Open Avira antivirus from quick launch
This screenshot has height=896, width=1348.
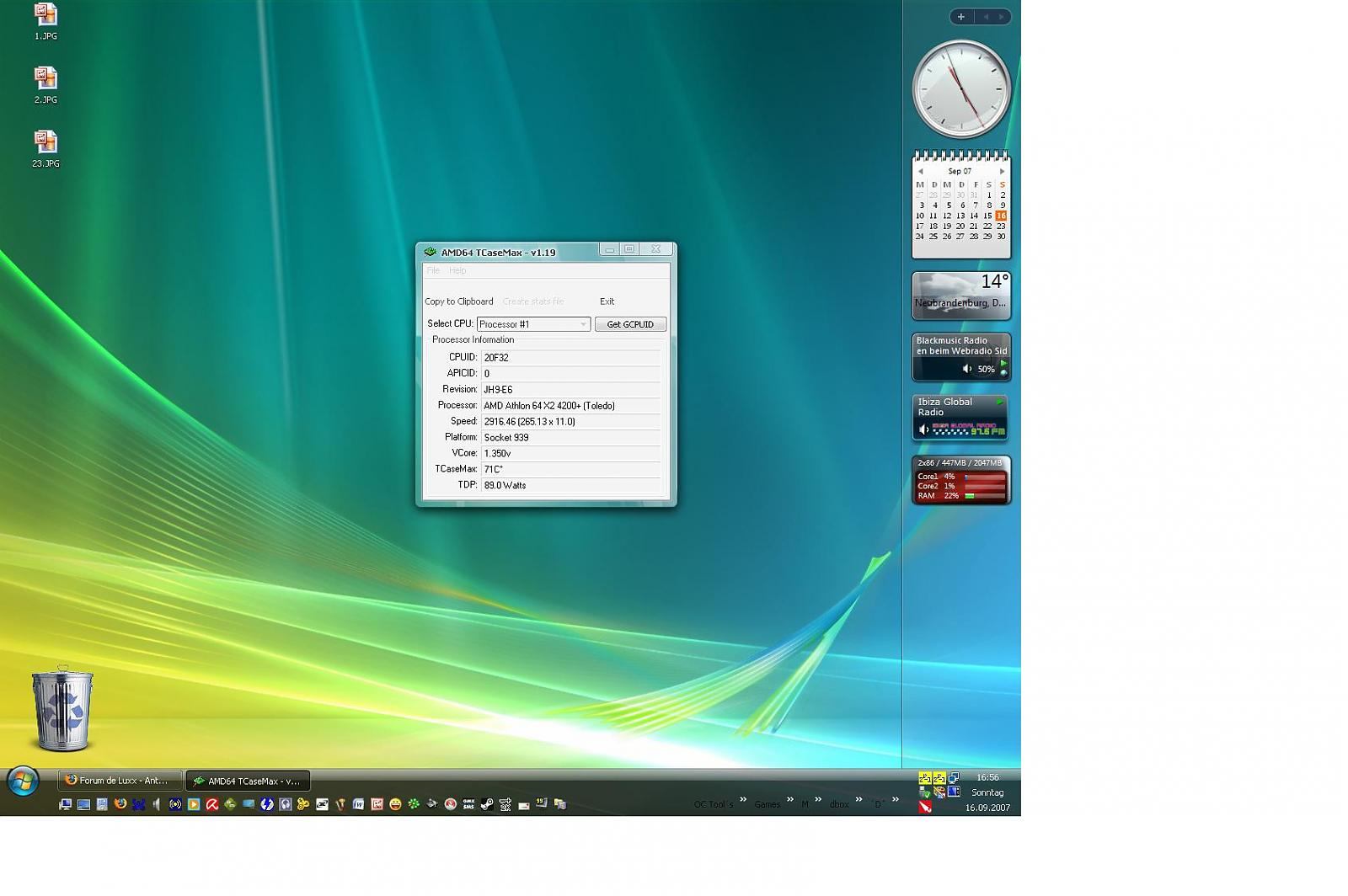tap(212, 804)
